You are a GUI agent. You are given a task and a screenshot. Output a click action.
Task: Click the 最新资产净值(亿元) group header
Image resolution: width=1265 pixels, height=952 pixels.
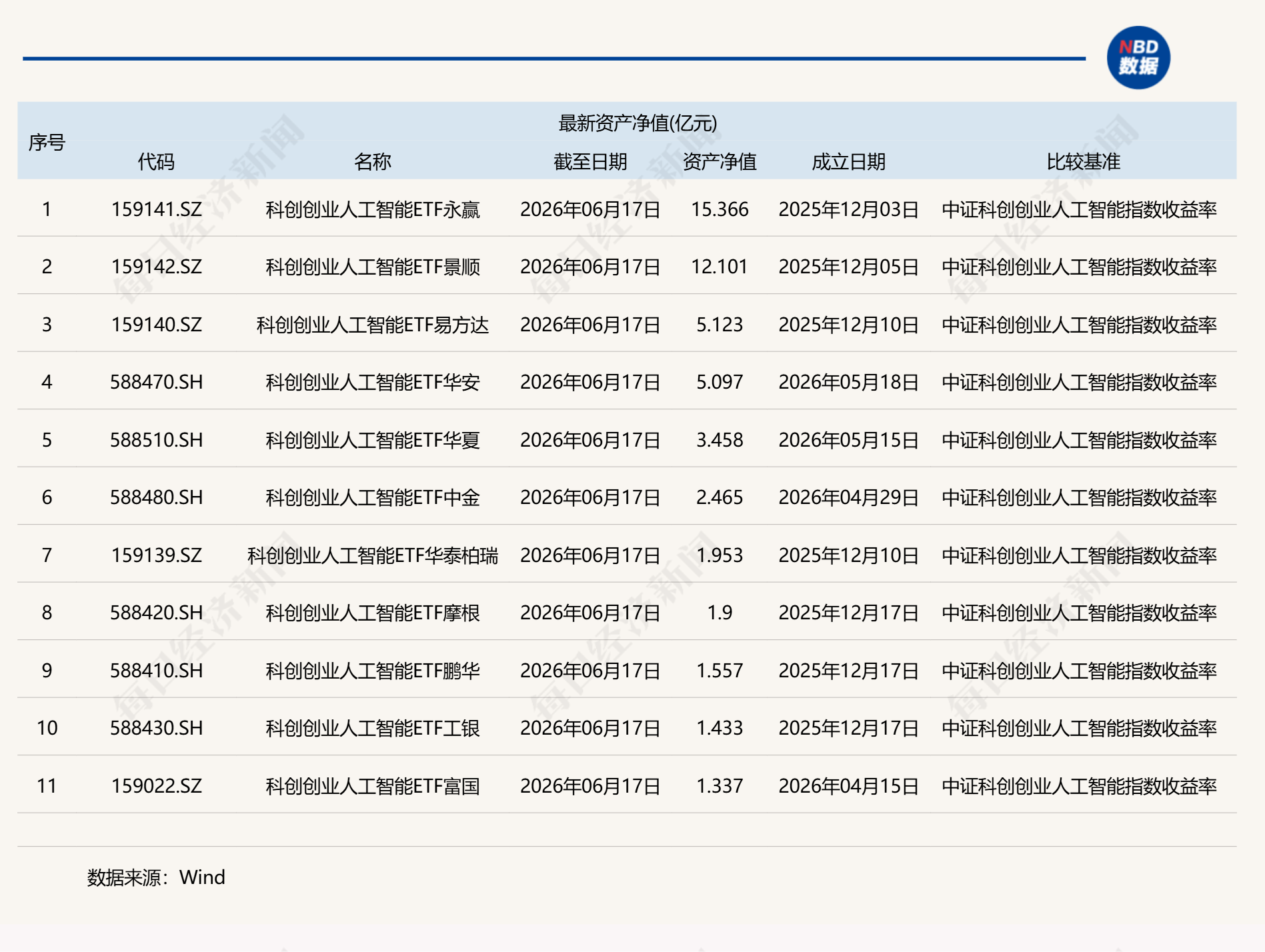point(638,123)
